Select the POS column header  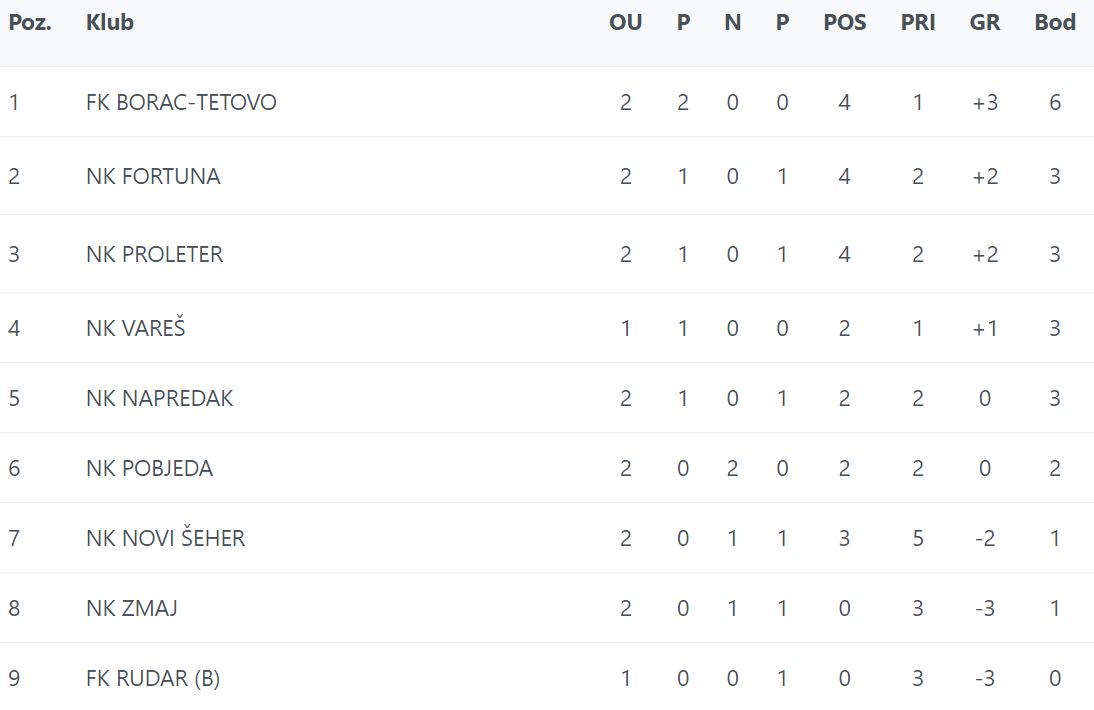845,22
